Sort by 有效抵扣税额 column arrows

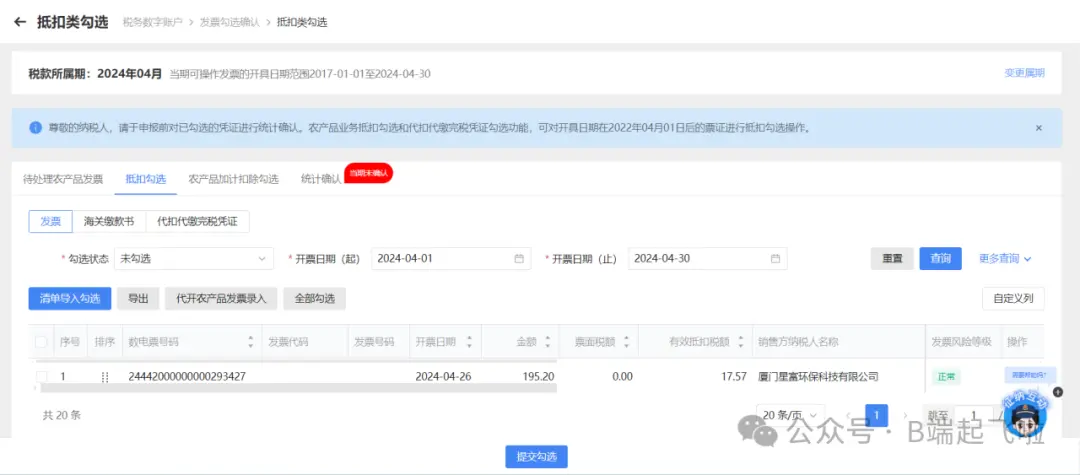point(740,342)
